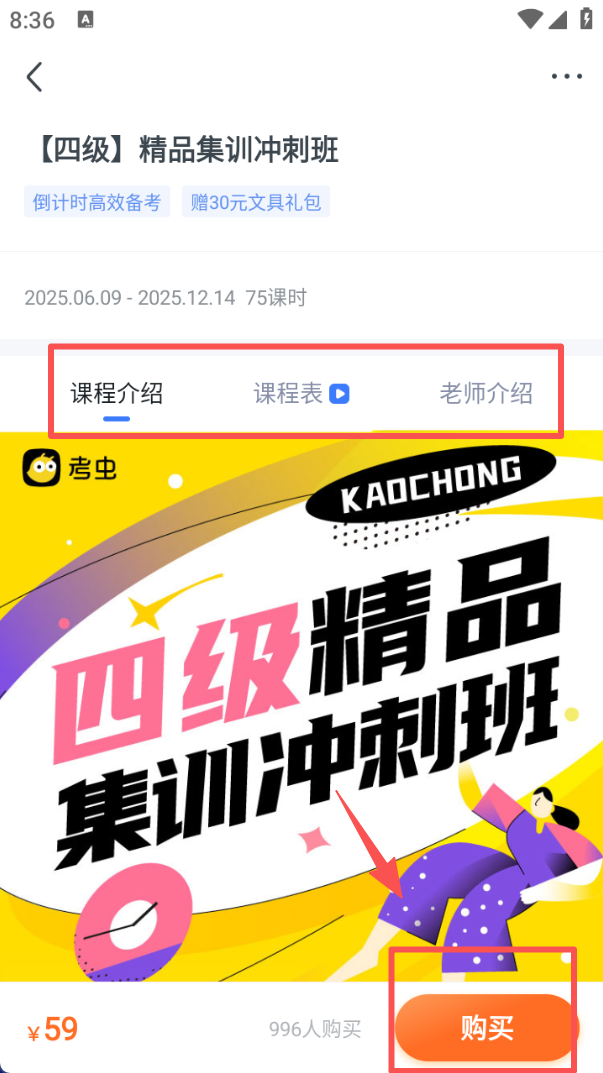Switch to the 课程介绍 tab

[x=116, y=394]
